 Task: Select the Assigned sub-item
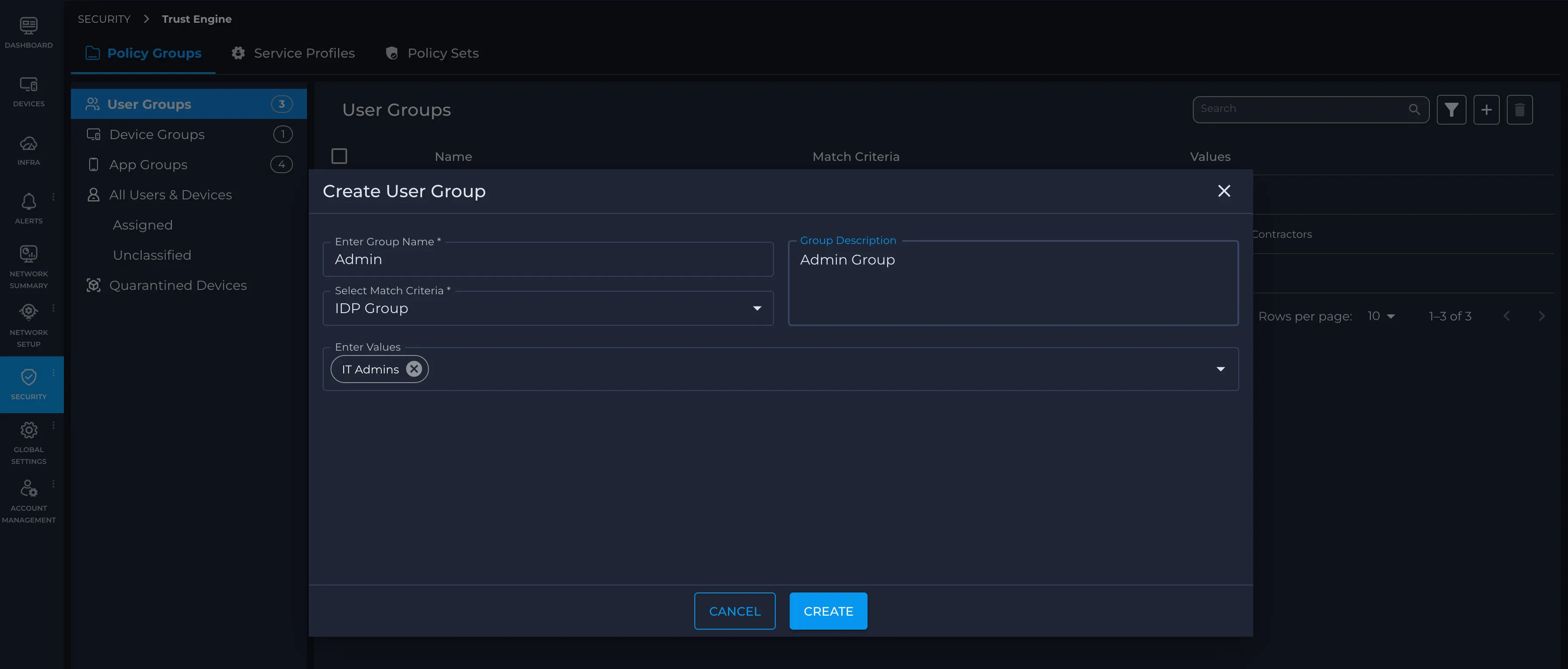tap(143, 225)
